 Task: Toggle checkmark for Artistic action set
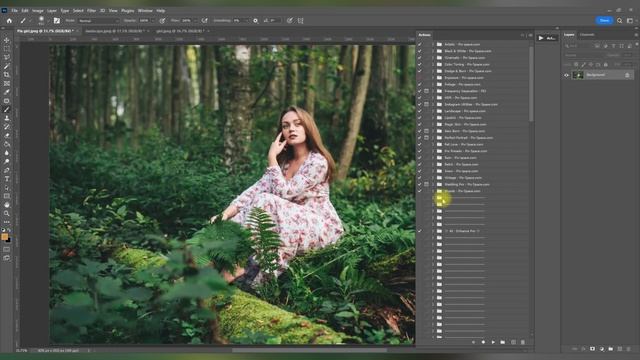(420, 44)
